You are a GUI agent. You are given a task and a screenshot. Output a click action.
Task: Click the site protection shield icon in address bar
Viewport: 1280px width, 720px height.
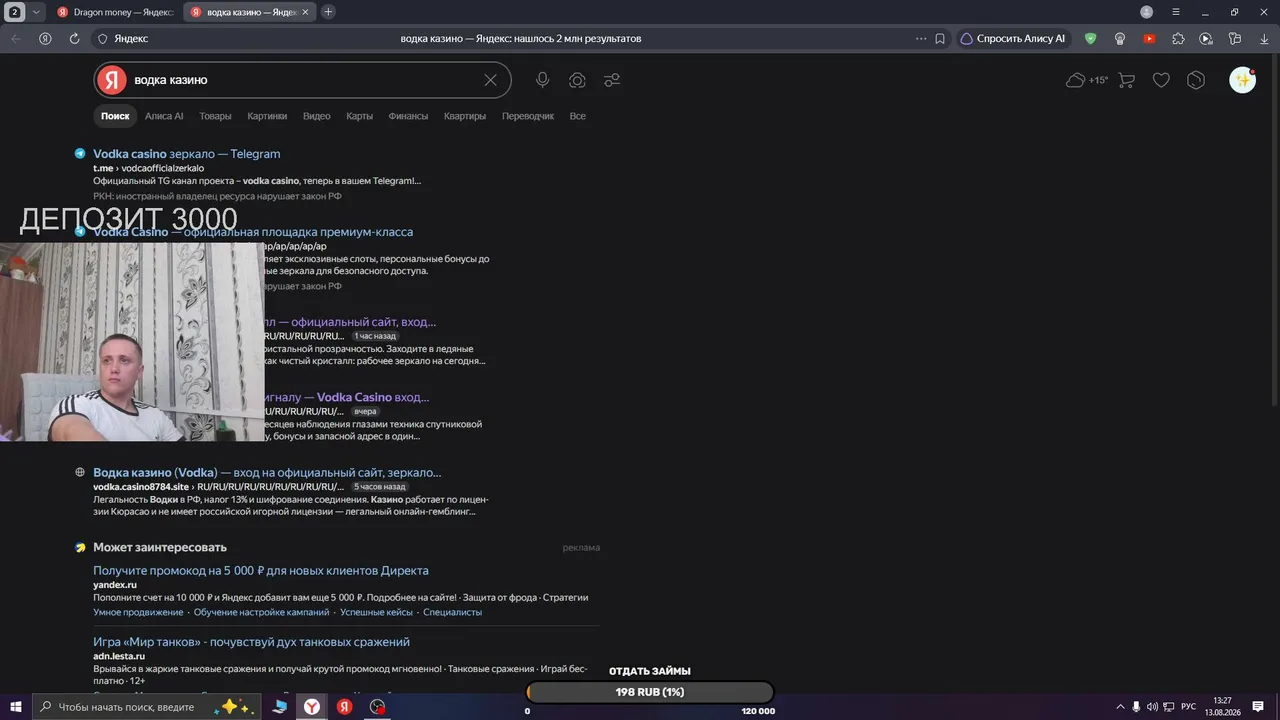point(102,39)
